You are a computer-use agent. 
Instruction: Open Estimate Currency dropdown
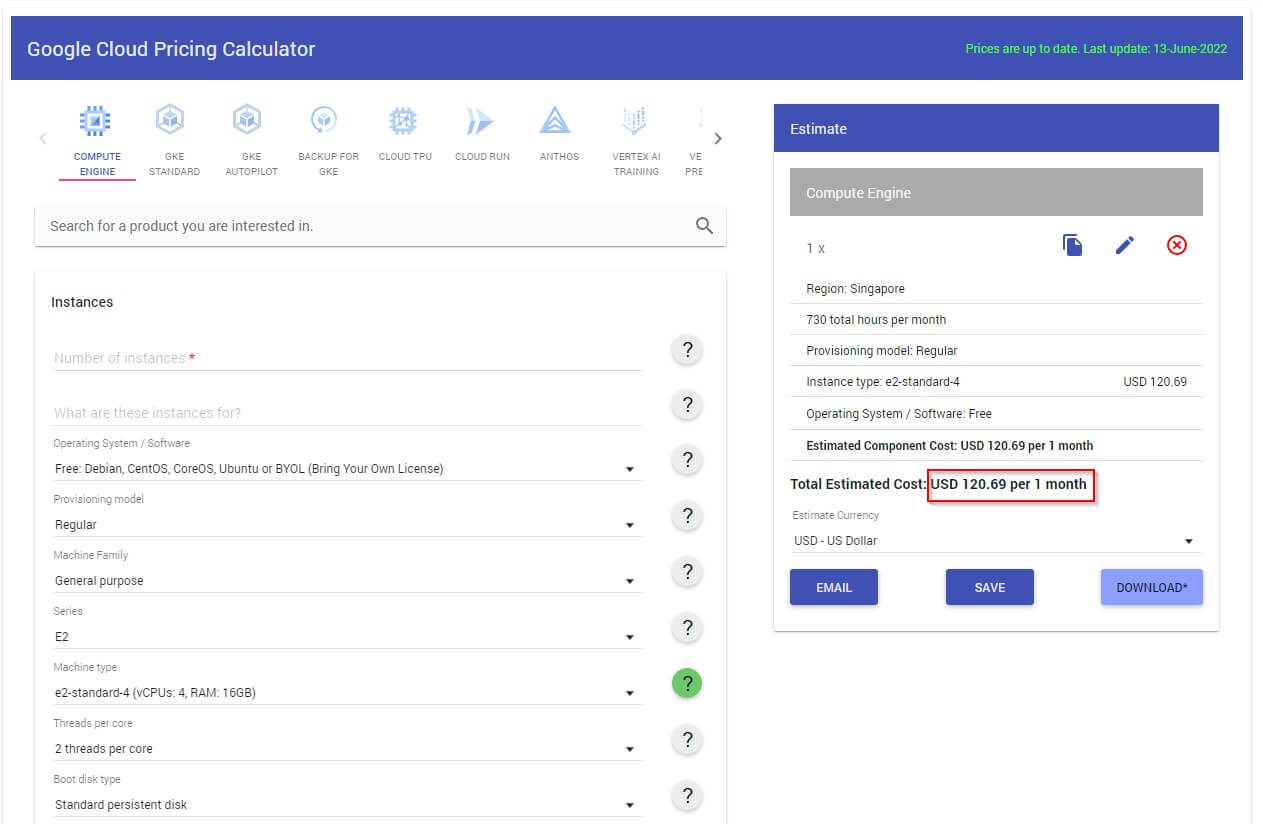click(995, 541)
